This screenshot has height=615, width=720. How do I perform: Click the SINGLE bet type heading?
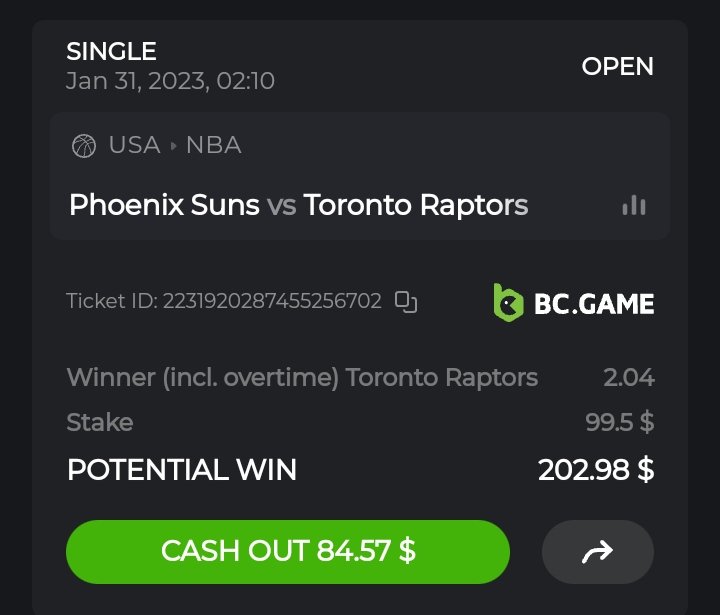111,51
